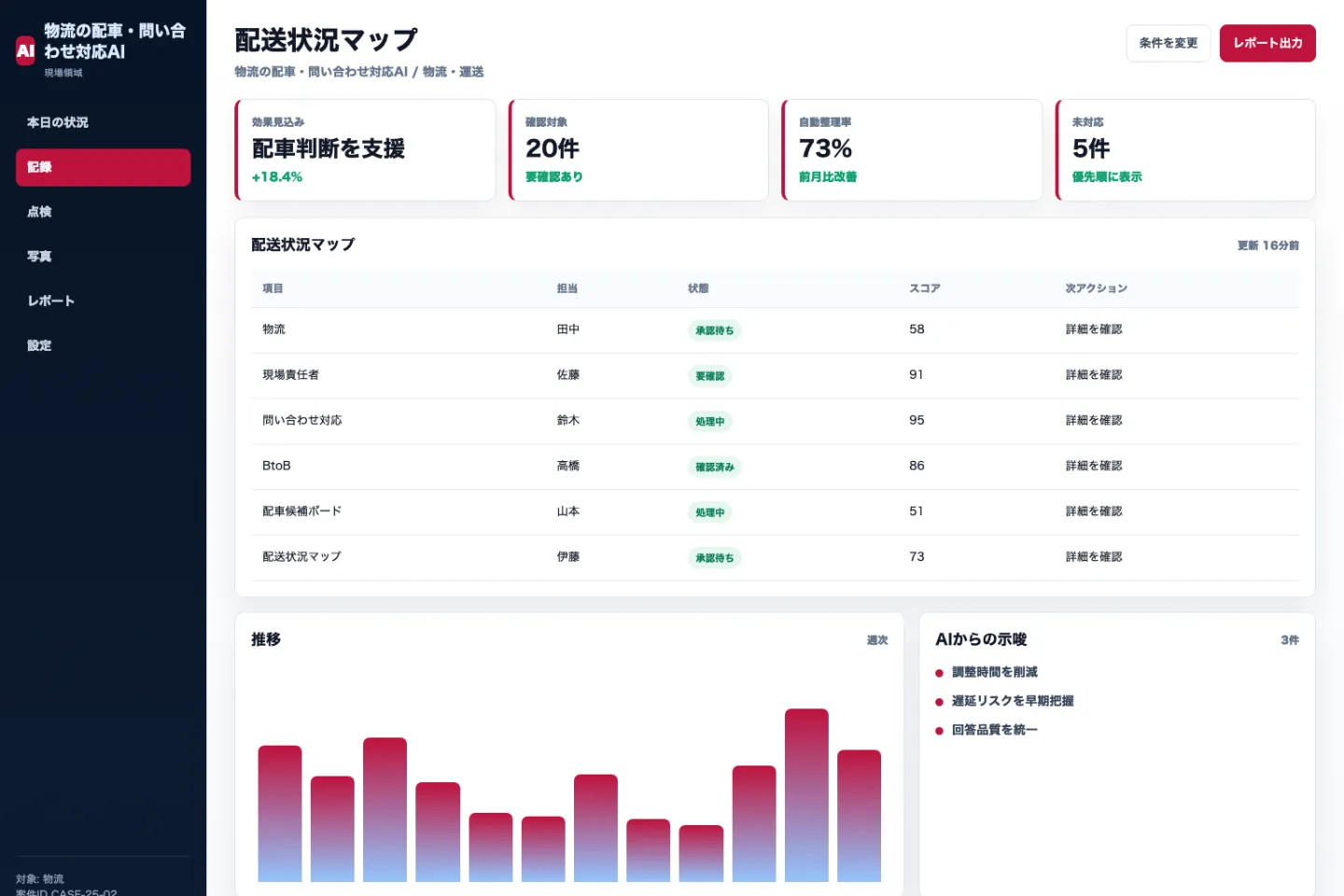Click the 担当 column header
This screenshot has height=896, width=1344.
(x=567, y=288)
